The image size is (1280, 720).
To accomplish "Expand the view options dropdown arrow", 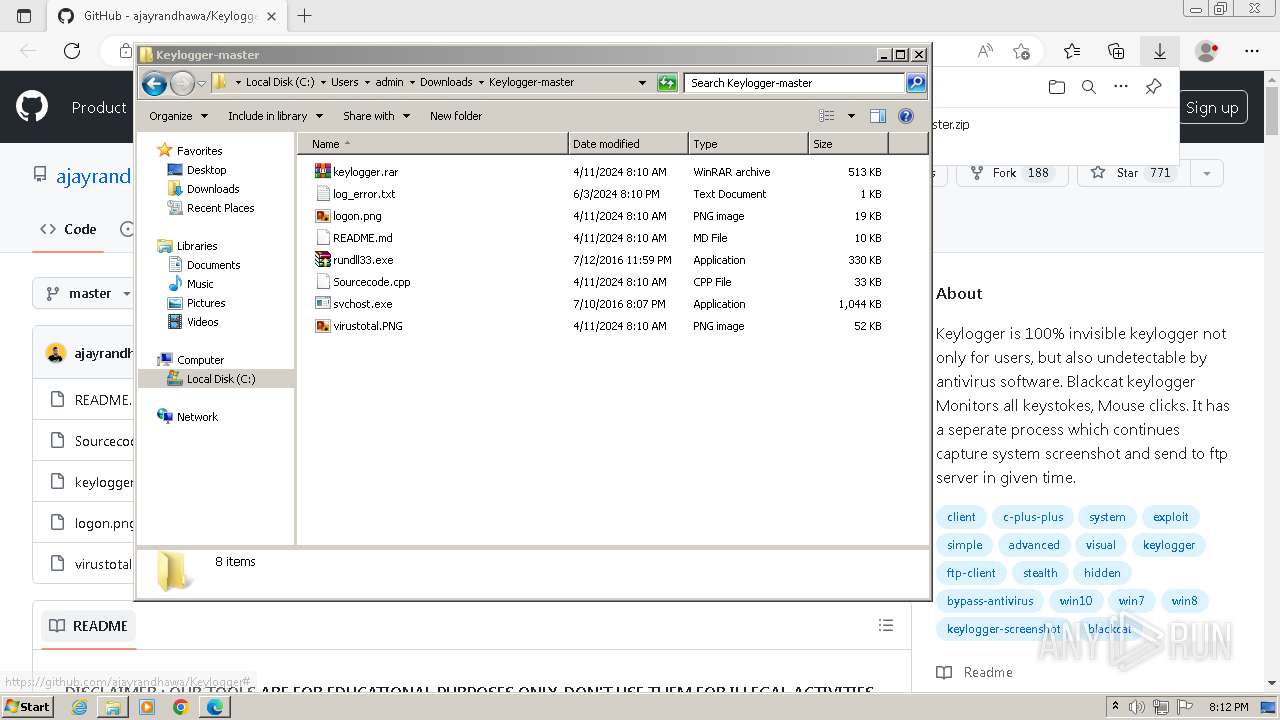I will pyautogui.click(x=851, y=116).
